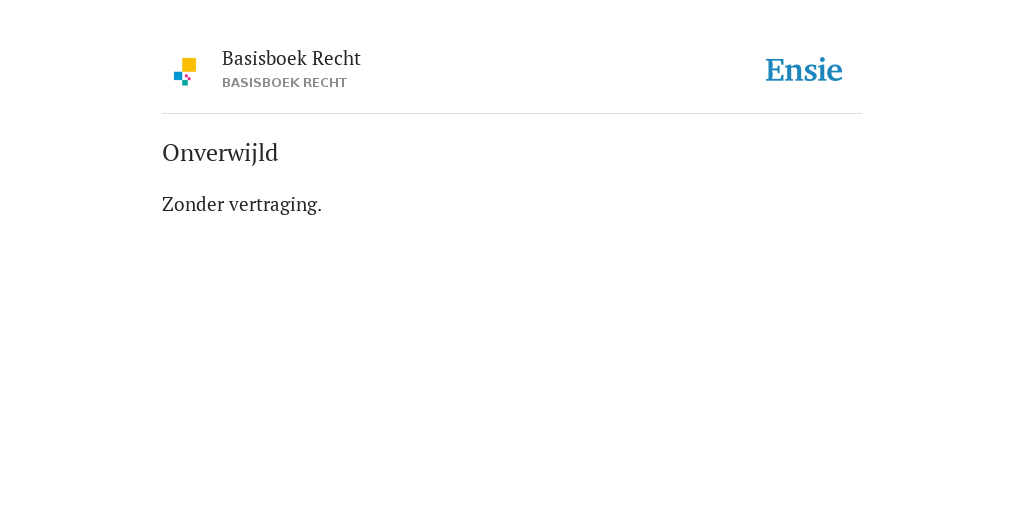Click the word Recht in the title

point(336,58)
